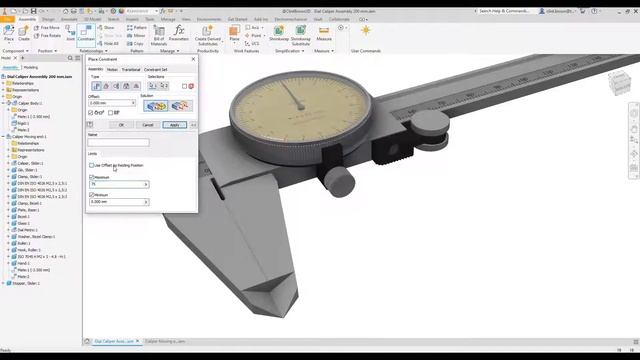Collapse the Caliper Moving end:1 node
Screen dimensions: 640x360
[4, 137]
